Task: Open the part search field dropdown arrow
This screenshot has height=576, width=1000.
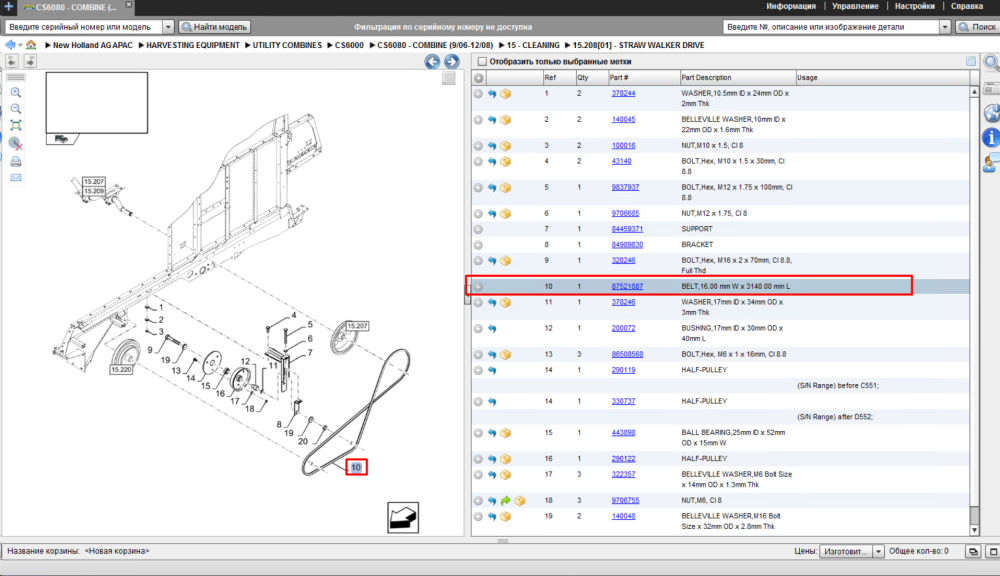Action: point(945,27)
